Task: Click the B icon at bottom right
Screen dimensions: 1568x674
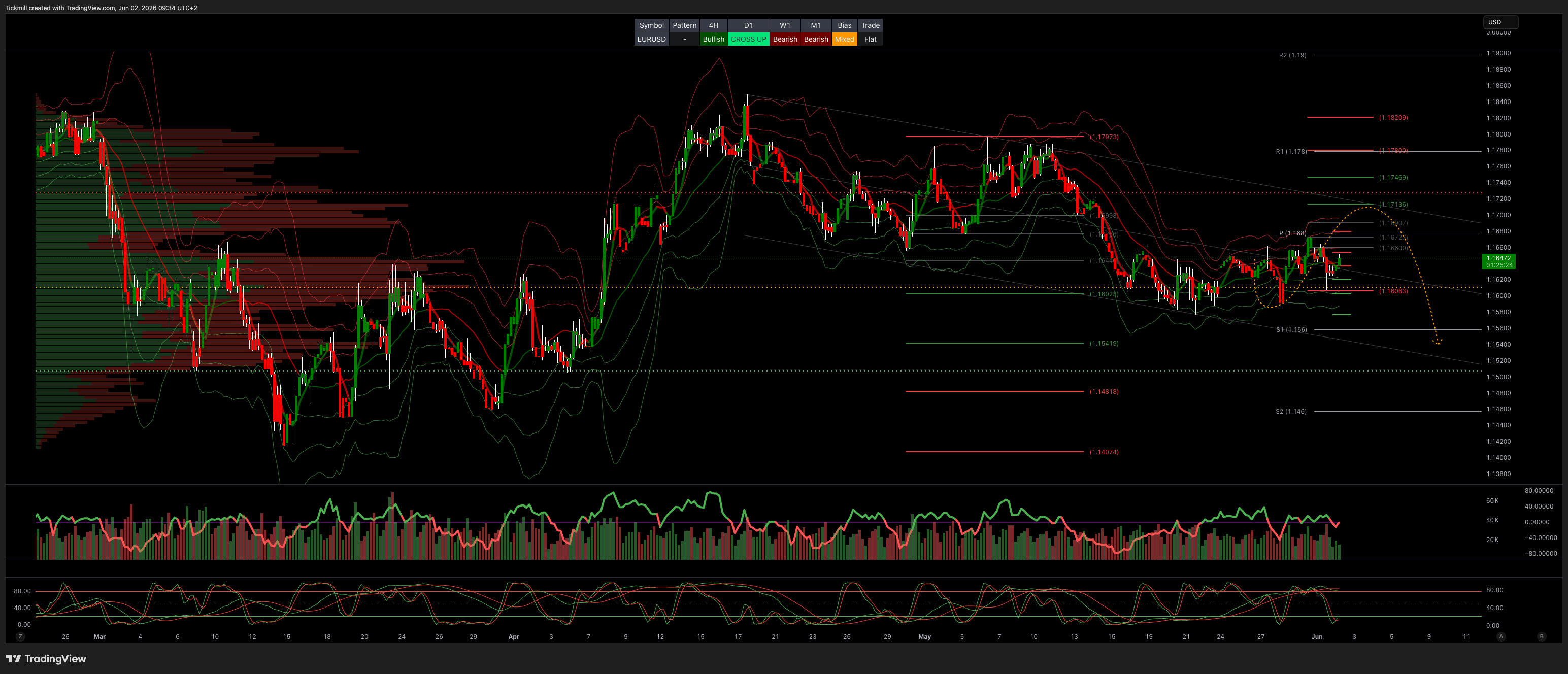Action: coord(1542,636)
